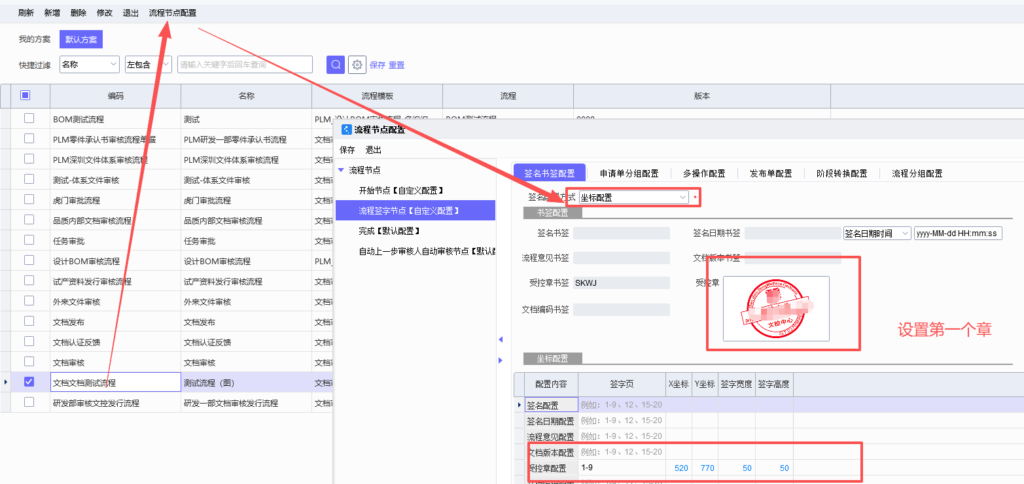Click the blue search magnifier button
The width and height of the screenshot is (1024, 484).
(x=336, y=64)
